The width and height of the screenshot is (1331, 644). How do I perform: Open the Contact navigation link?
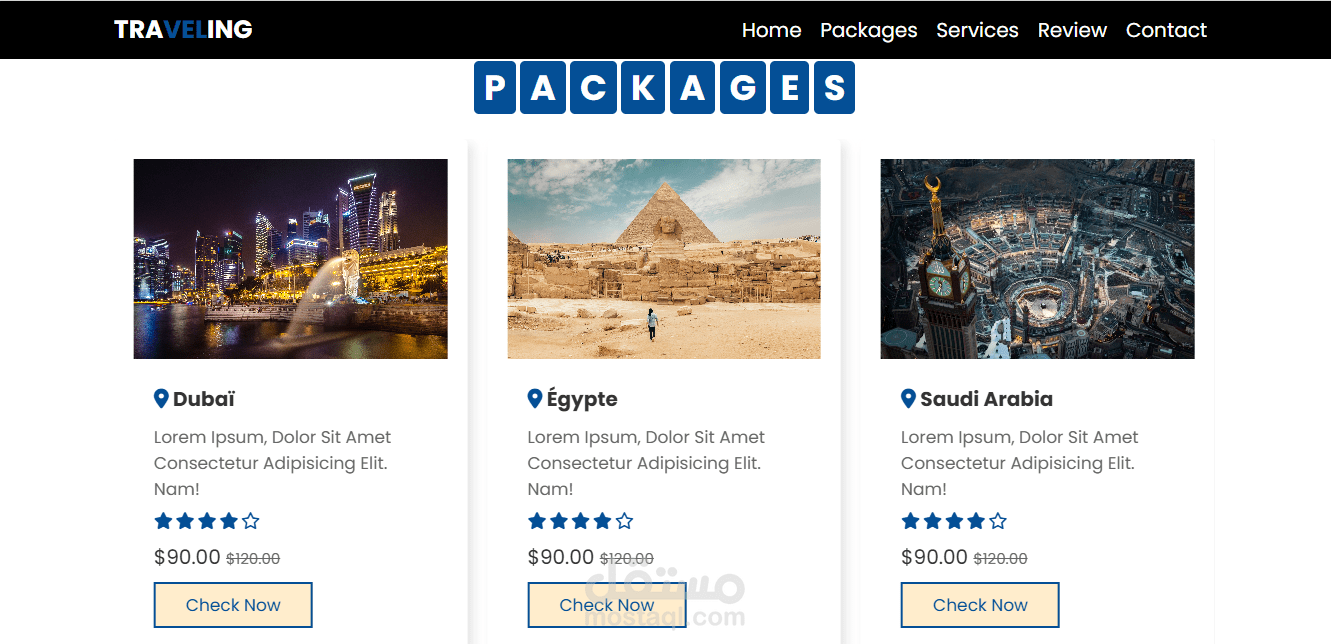click(1166, 30)
